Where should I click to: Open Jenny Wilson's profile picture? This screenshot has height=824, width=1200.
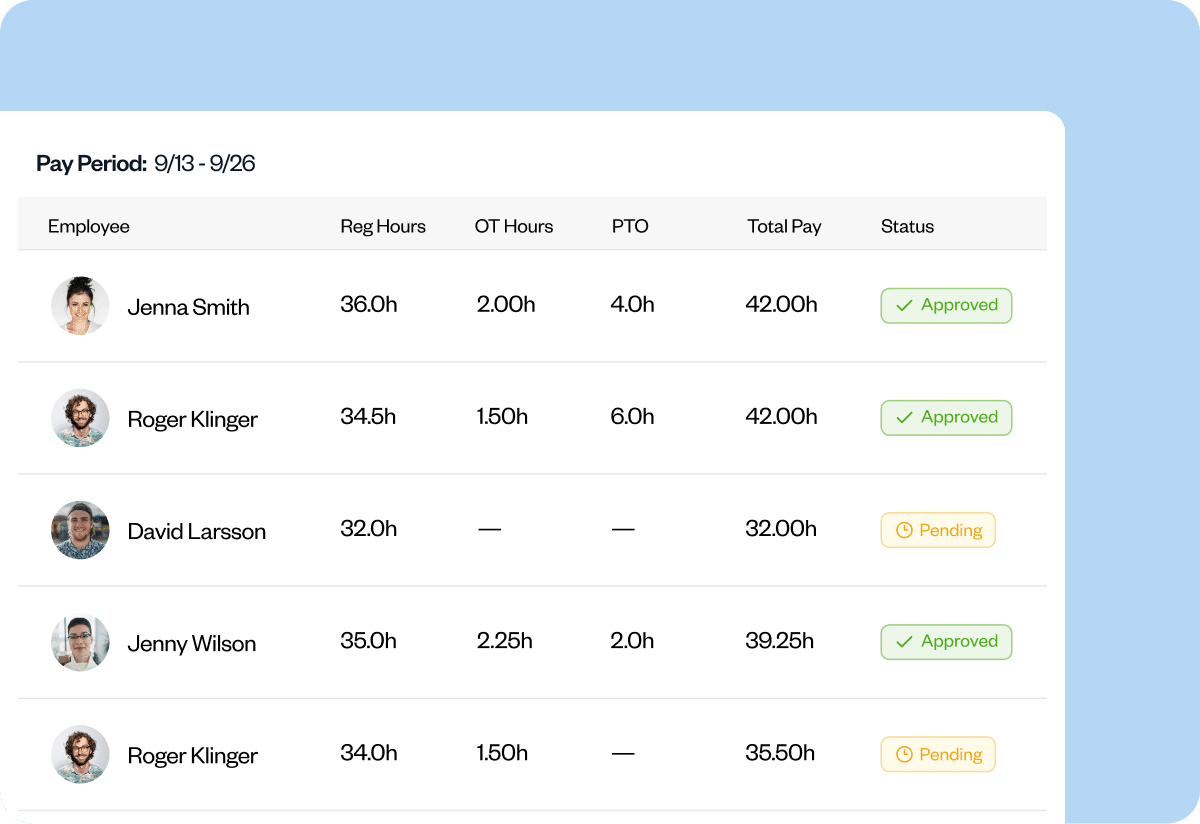80,642
